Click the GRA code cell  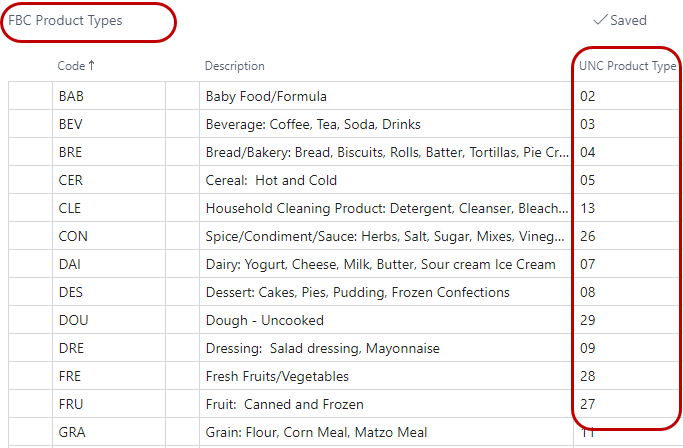click(73, 433)
